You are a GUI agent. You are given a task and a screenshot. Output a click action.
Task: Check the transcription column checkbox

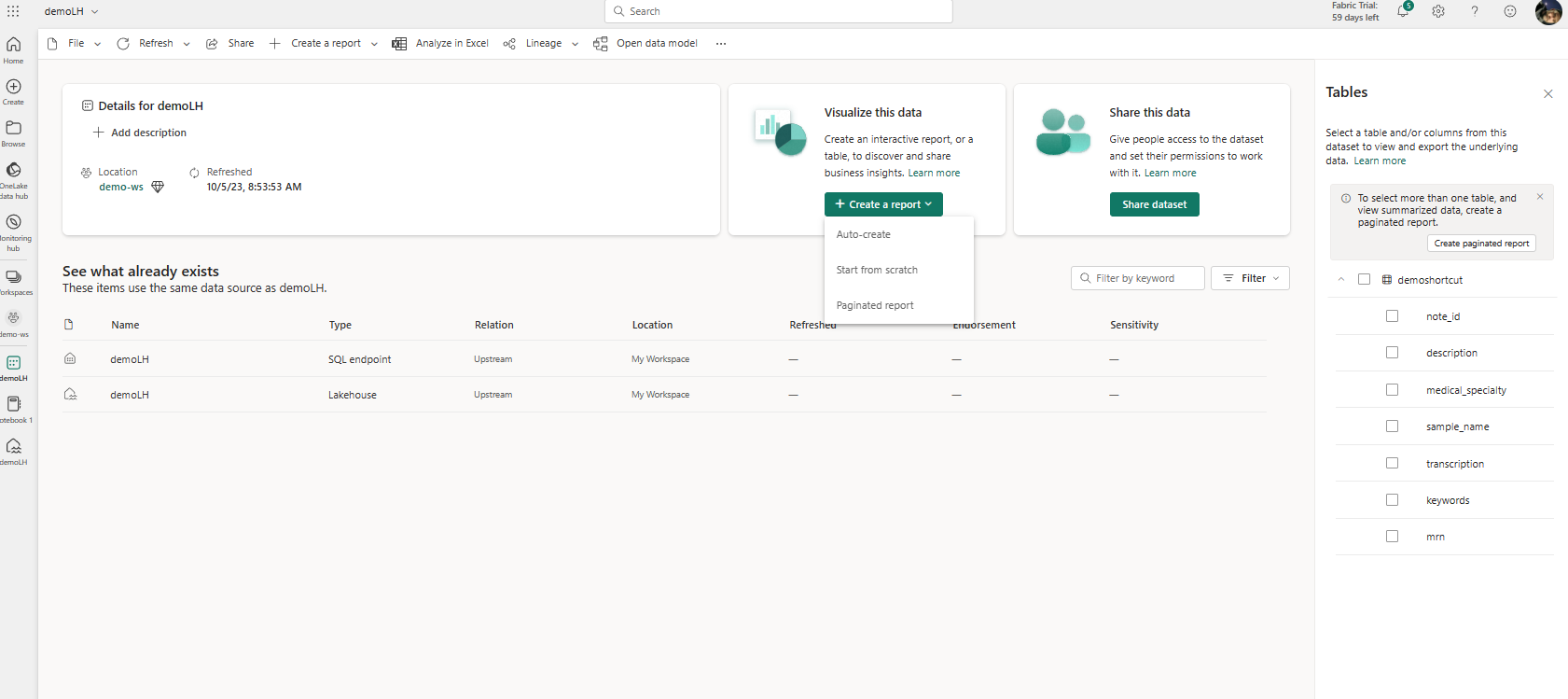[1392, 463]
